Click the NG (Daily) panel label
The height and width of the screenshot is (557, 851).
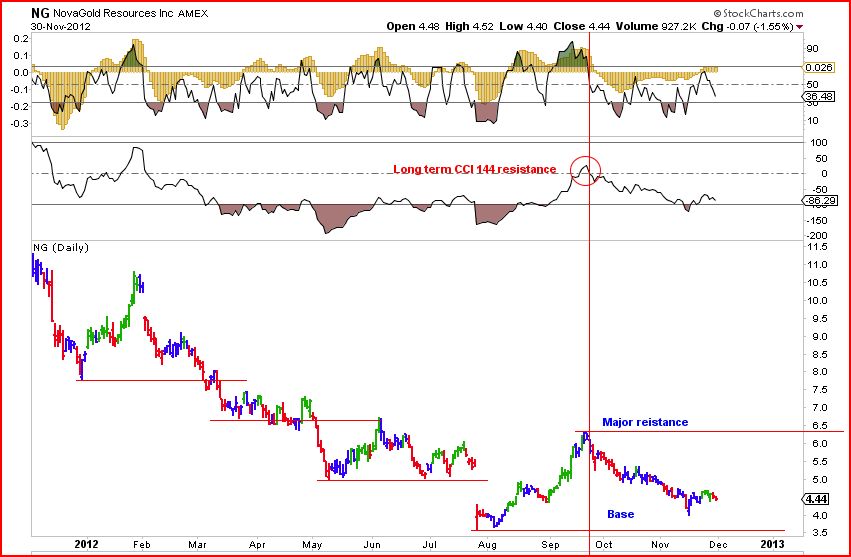coord(61,248)
